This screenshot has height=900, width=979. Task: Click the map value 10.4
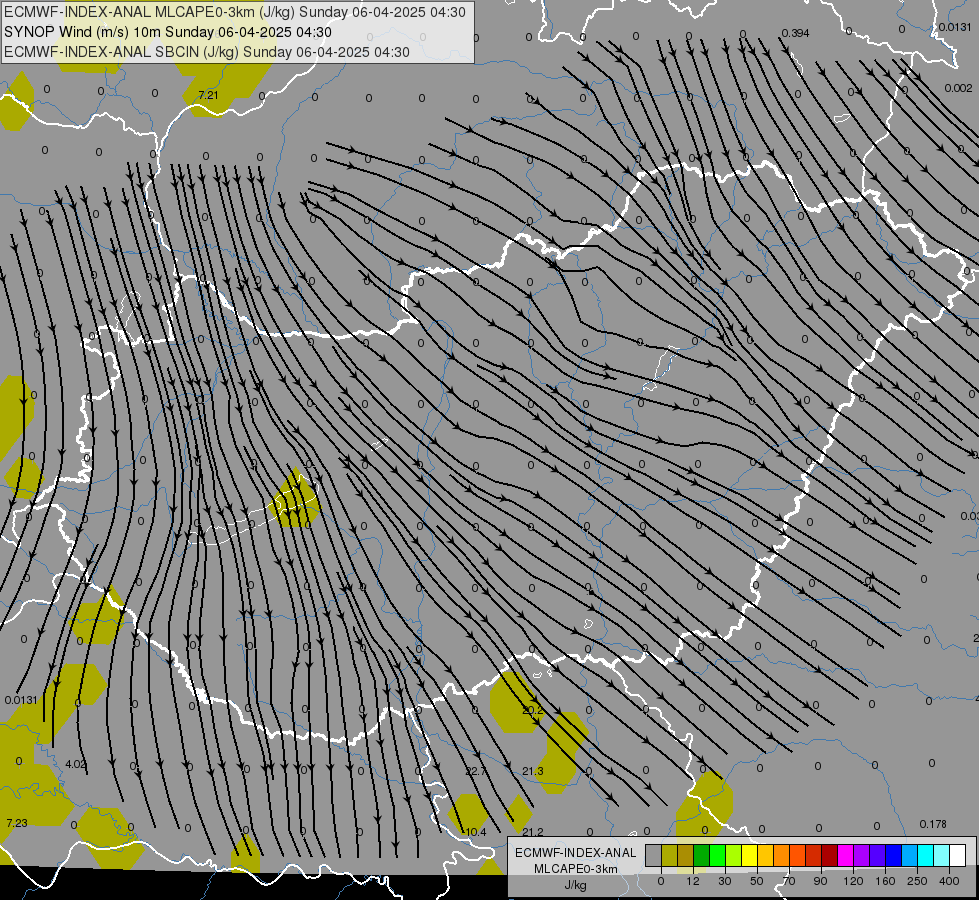point(476,832)
